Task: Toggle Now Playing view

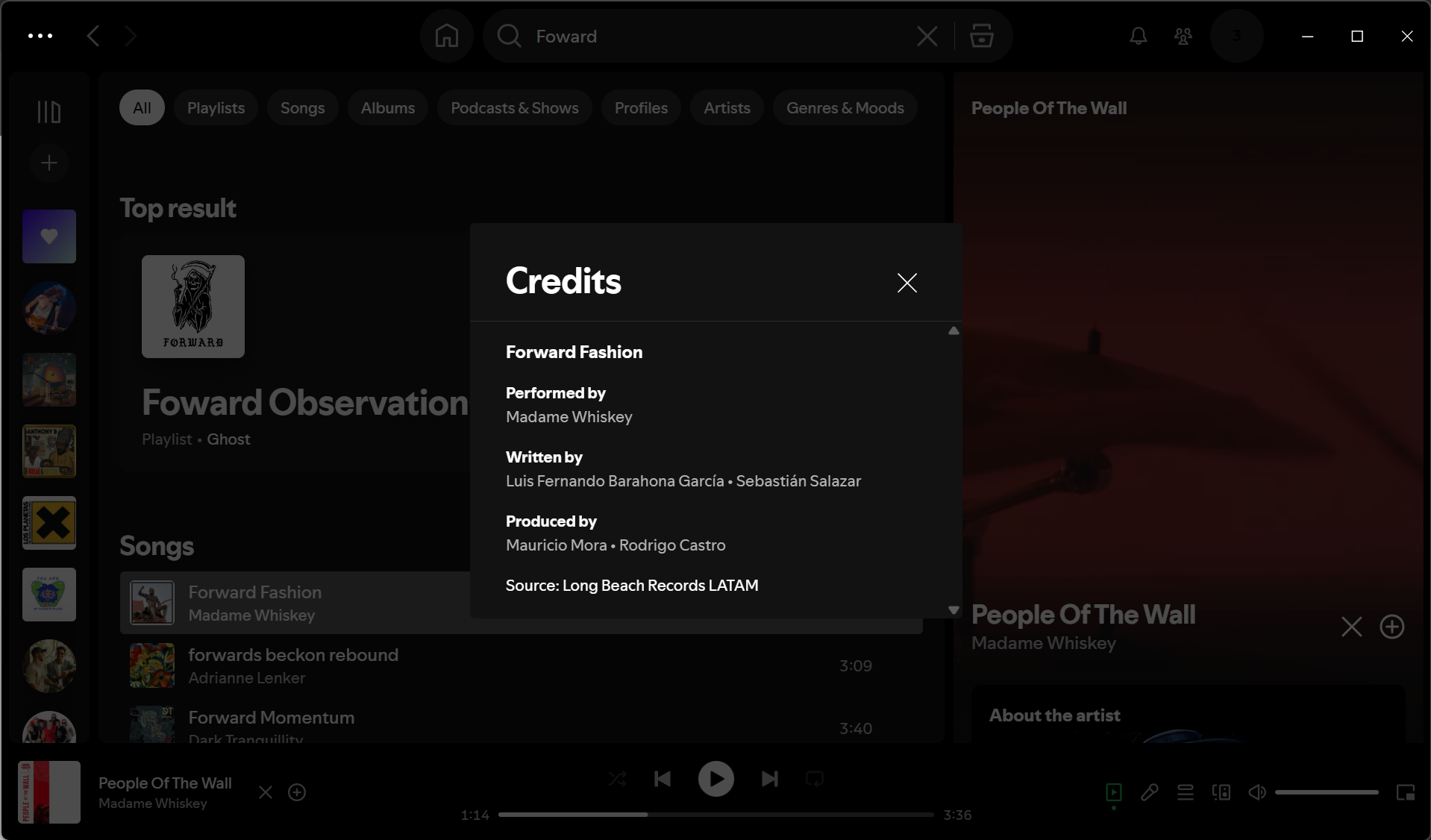Action: (x=1114, y=792)
